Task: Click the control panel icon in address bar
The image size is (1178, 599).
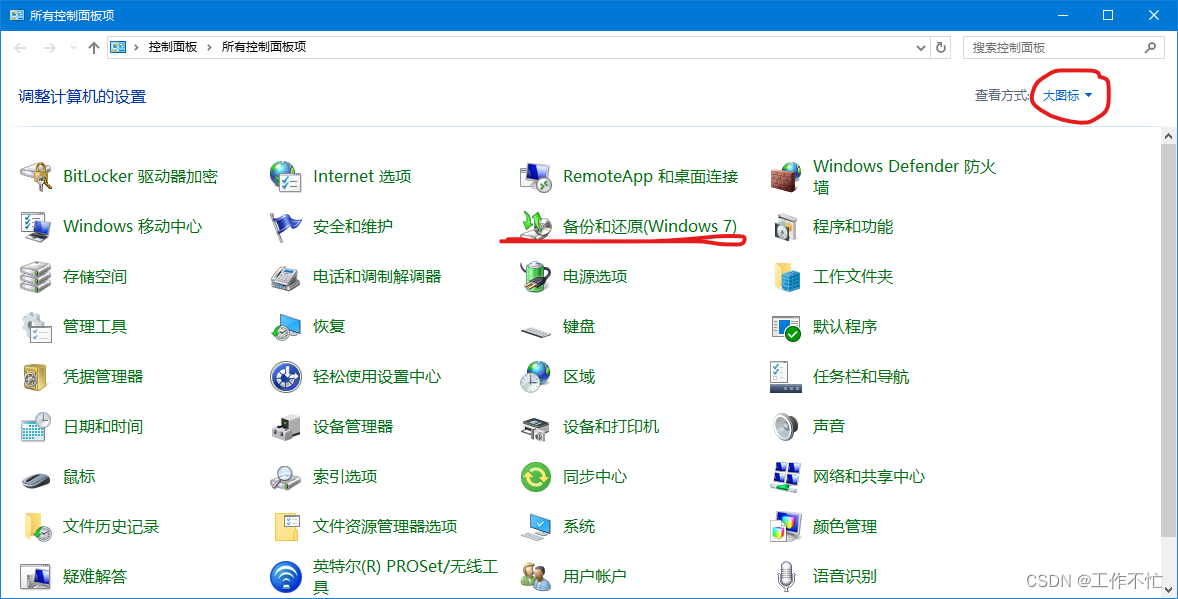Action: [x=118, y=47]
